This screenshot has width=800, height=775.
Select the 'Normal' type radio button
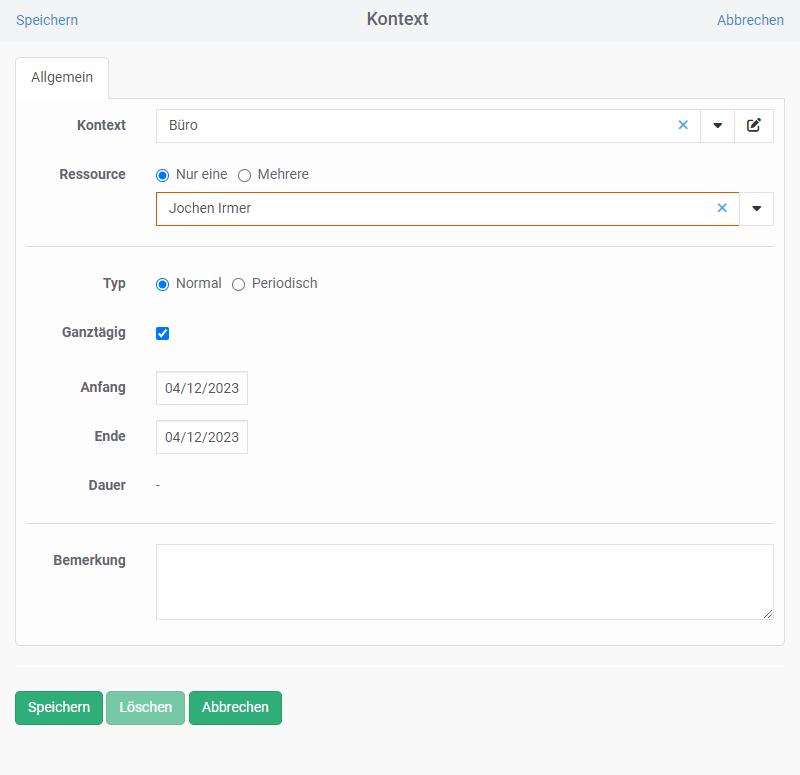(163, 284)
